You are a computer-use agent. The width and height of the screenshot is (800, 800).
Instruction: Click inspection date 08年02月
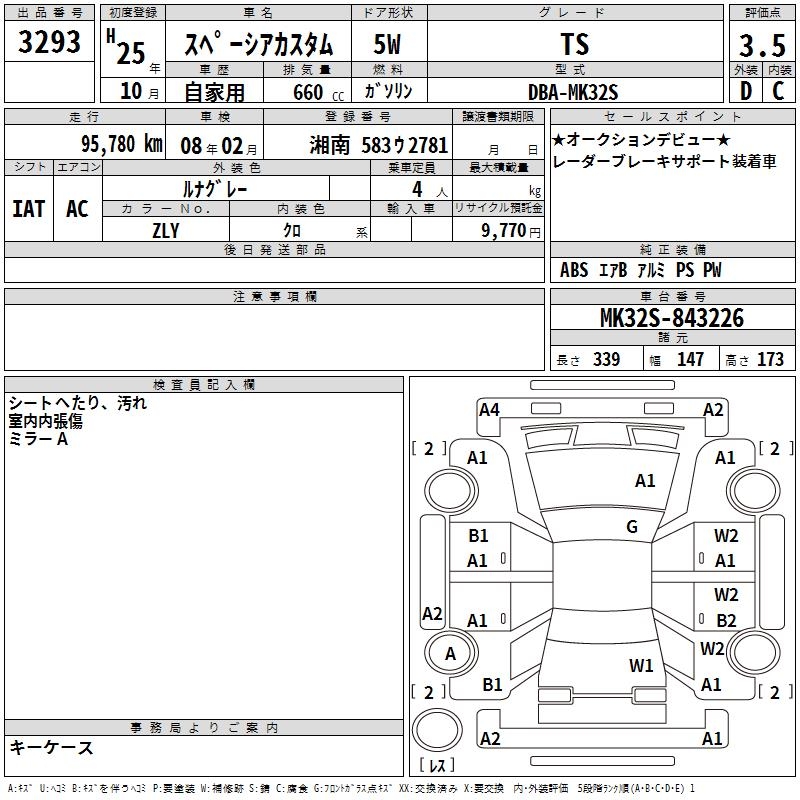click(x=219, y=146)
